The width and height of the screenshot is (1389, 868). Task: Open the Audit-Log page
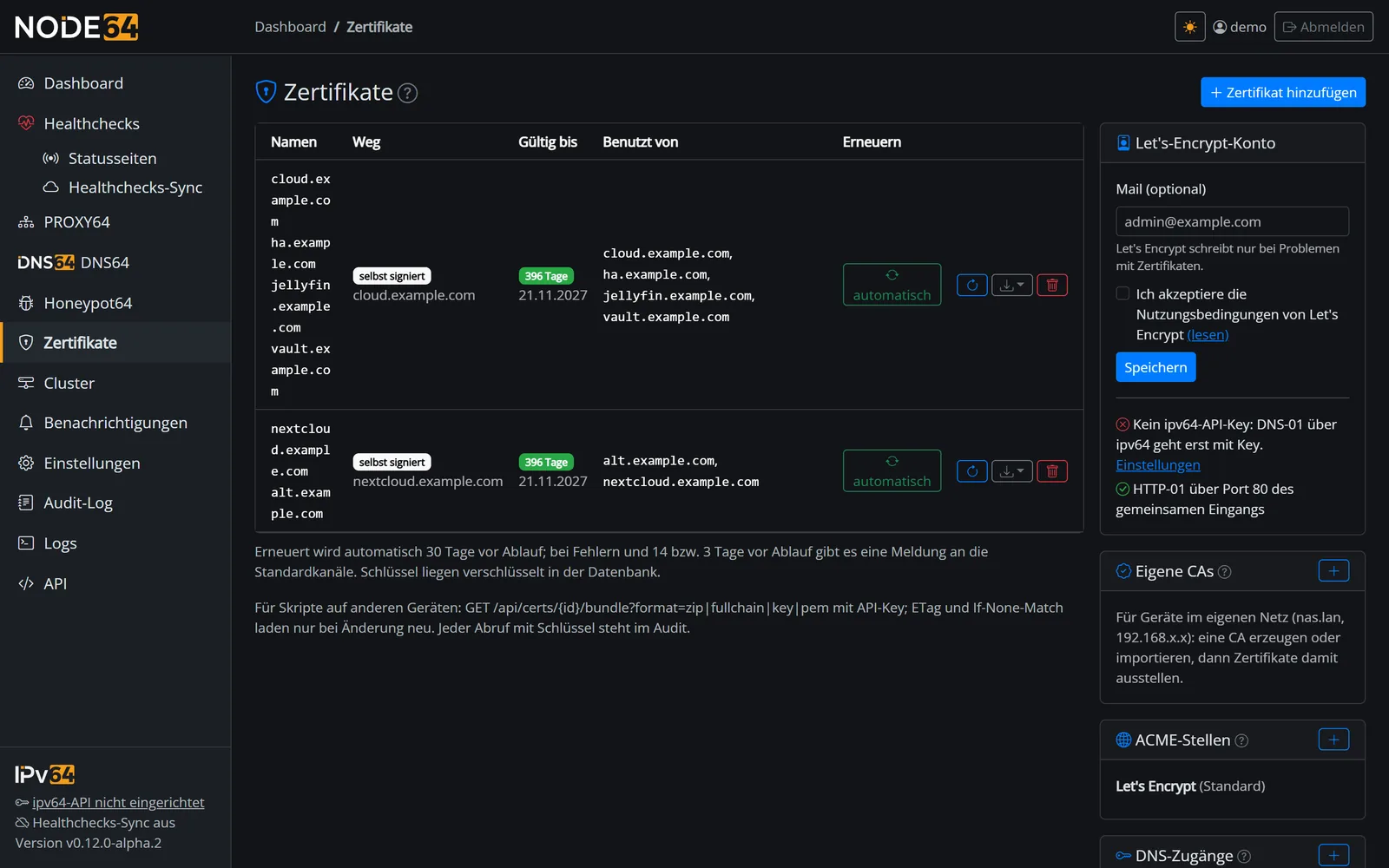(x=115, y=503)
